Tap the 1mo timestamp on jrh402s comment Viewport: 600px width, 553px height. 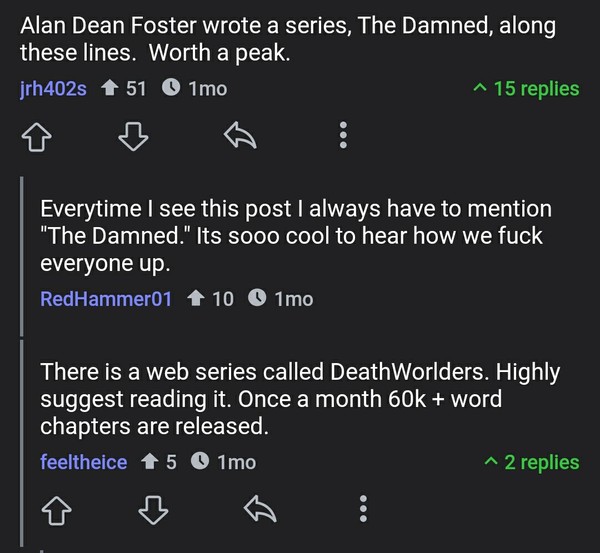click(208, 89)
